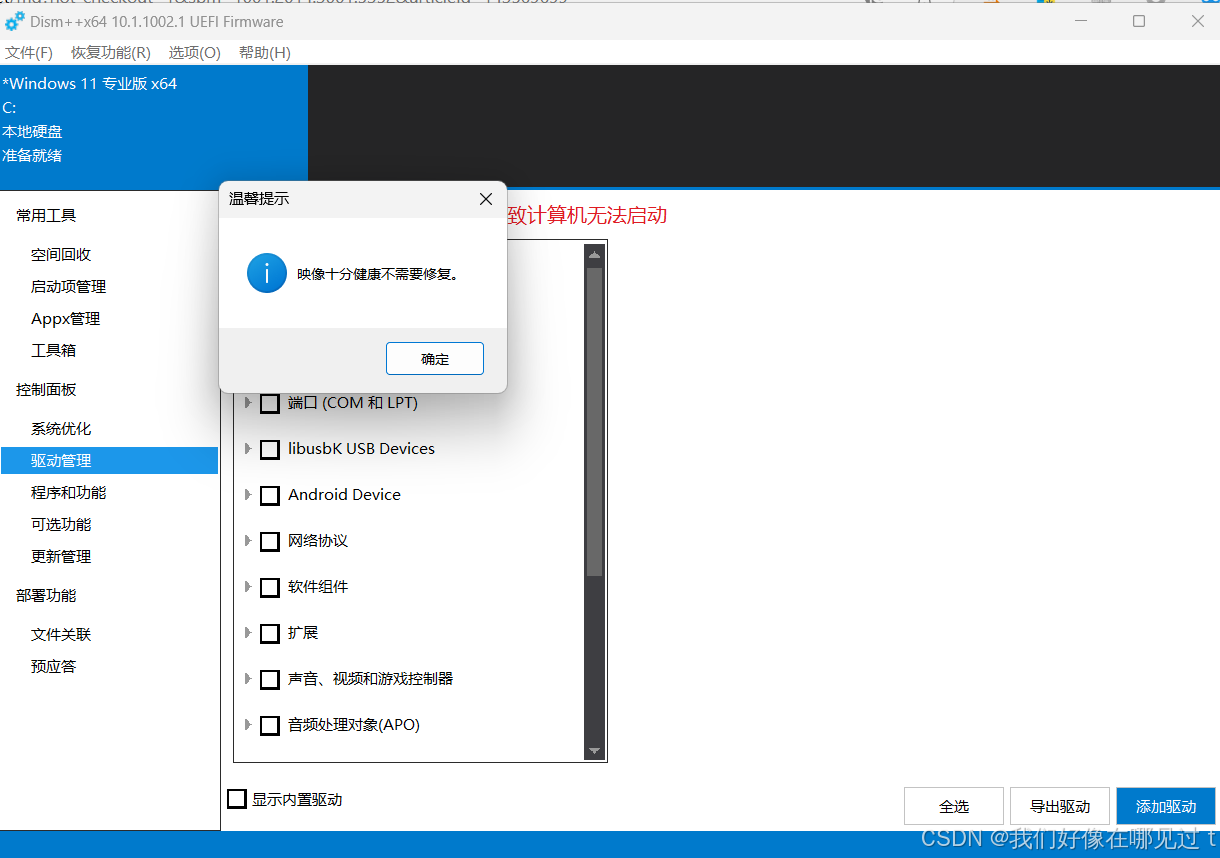
Task: Open 可选功能 in sidebar
Action: [61, 525]
